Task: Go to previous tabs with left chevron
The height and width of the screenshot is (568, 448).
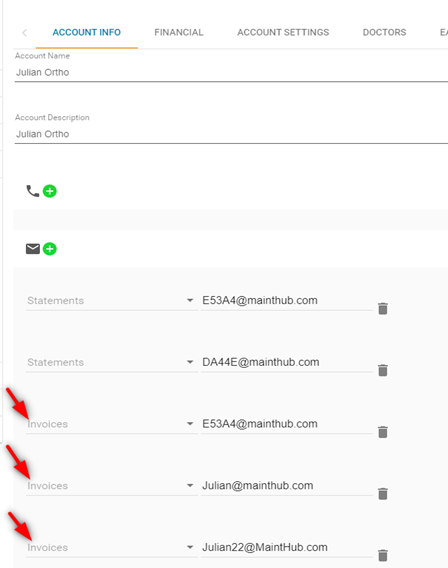Action: coord(24,33)
